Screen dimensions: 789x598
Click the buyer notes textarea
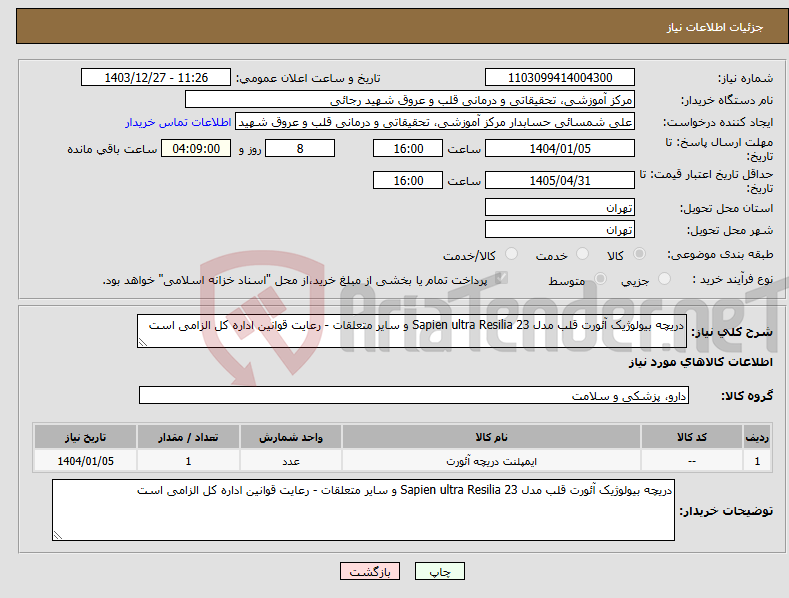click(363, 510)
